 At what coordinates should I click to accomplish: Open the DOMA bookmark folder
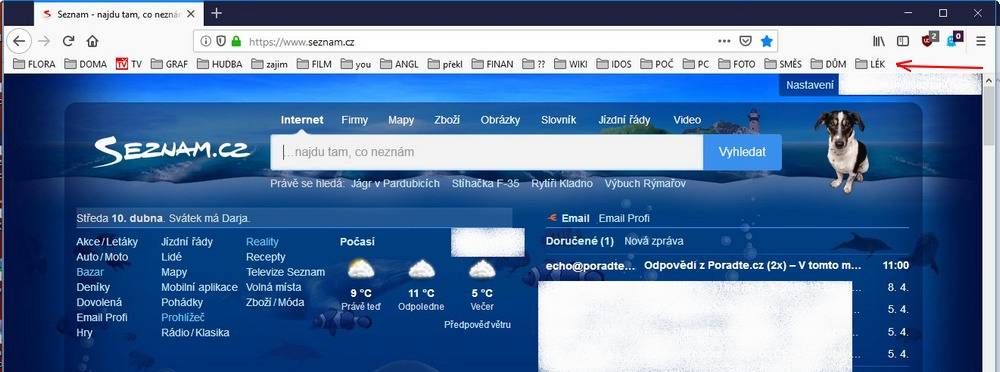coord(85,64)
